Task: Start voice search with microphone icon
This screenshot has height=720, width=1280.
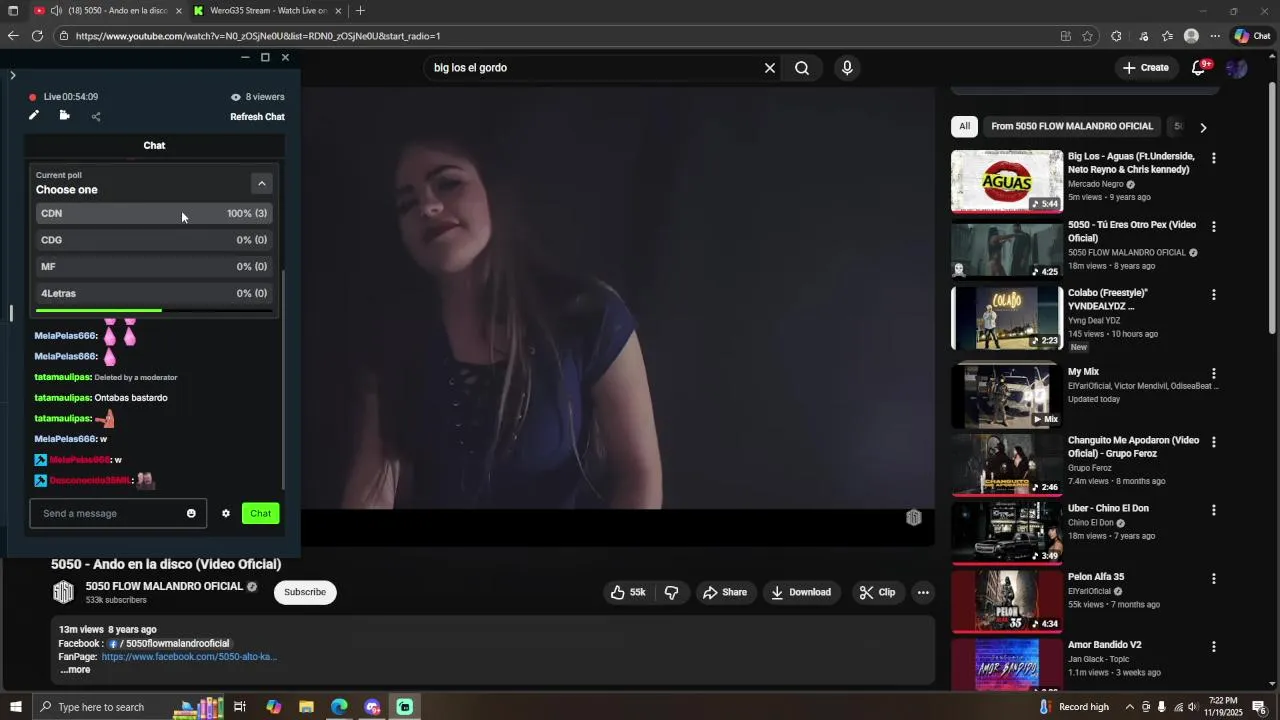Action: coord(847,68)
